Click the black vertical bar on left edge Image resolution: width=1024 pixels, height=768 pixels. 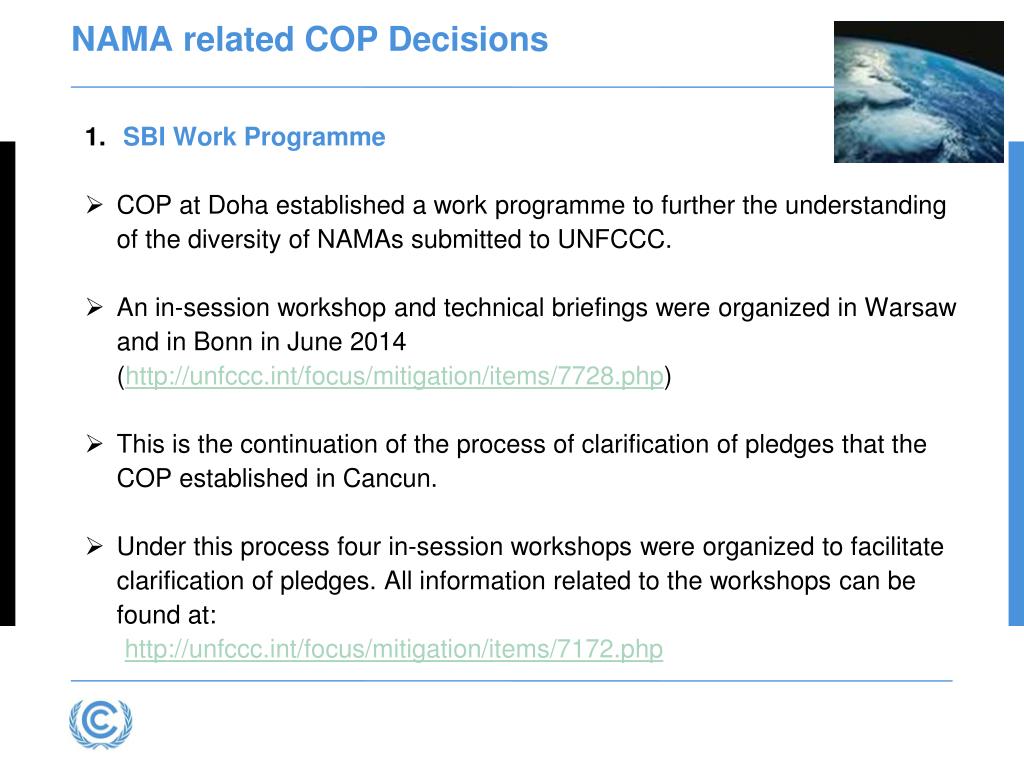point(7,383)
